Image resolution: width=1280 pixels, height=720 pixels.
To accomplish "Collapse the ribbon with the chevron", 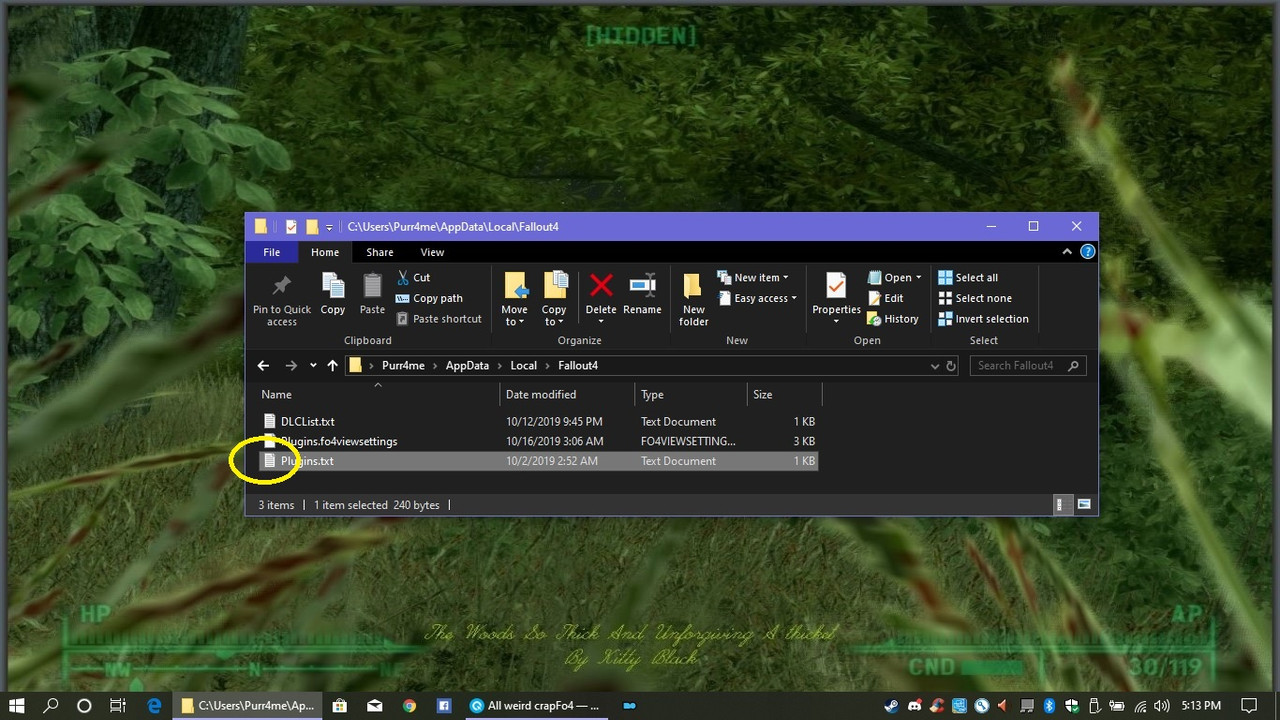I will pos(1069,252).
